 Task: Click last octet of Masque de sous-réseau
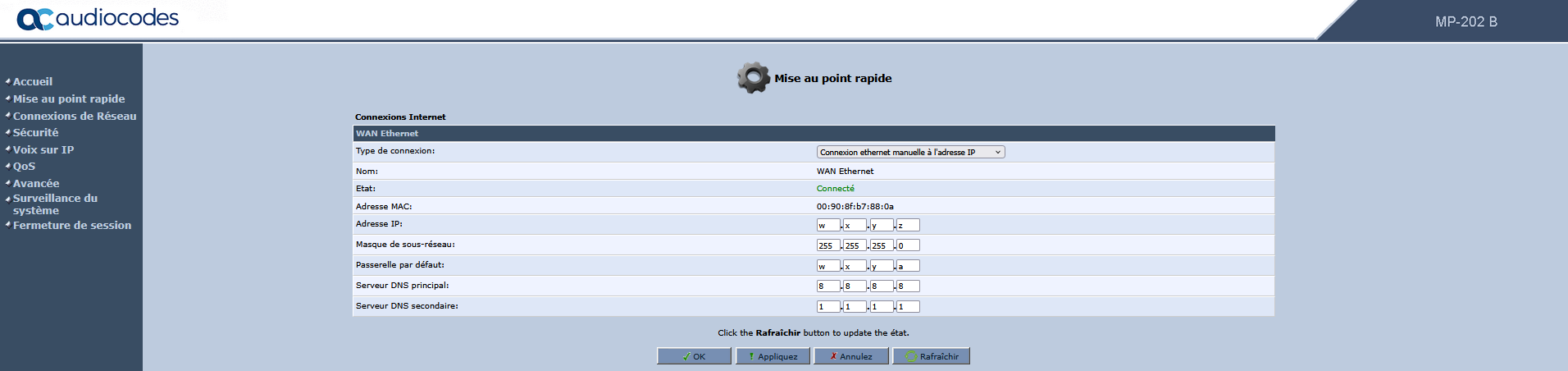pyautogui.click(x=908, y=245)
